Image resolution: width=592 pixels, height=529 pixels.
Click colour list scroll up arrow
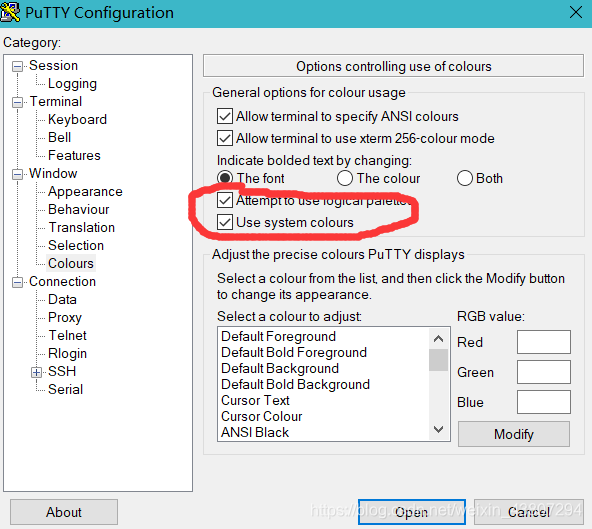click(438, 339)
